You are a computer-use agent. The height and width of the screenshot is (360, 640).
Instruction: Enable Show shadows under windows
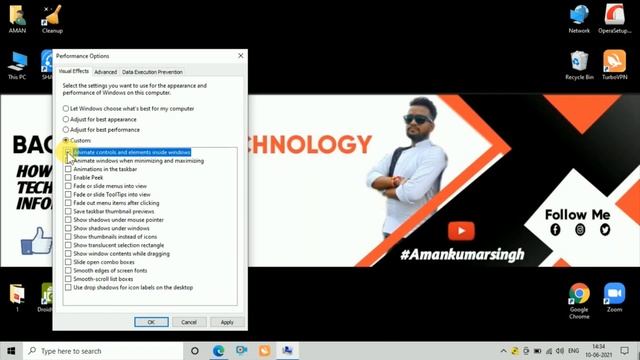[68, 228]
